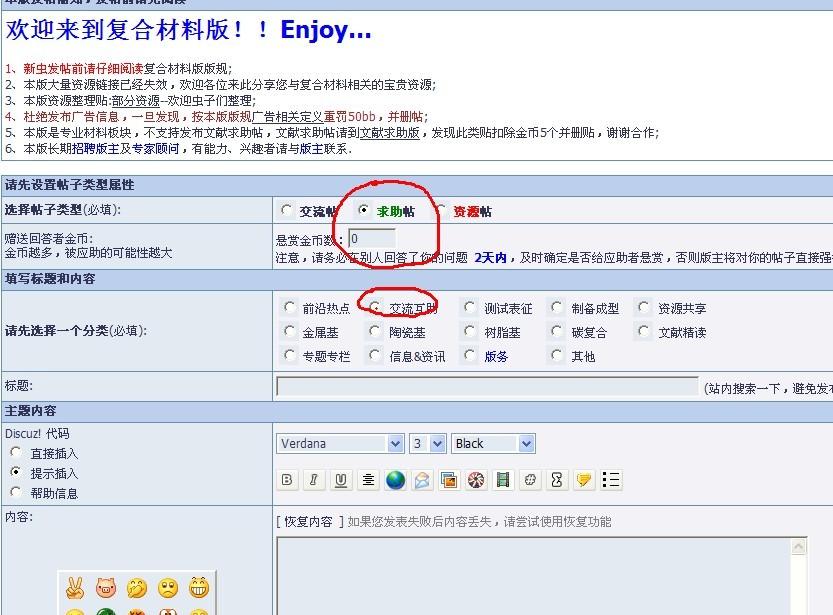This screenshot has width=833, height=615.
Task: Apply underline with the U icon
Action: (x=341, y=480)
